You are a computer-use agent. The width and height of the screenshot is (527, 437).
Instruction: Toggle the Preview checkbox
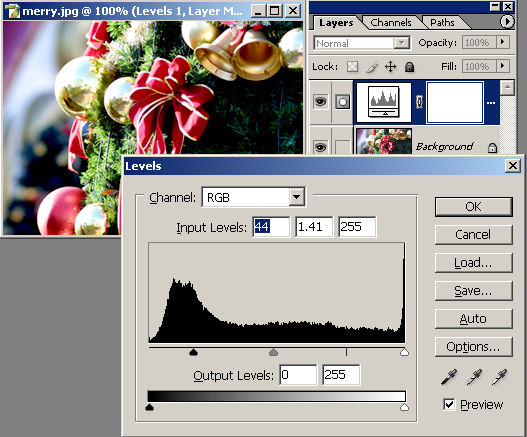point(449,404)
